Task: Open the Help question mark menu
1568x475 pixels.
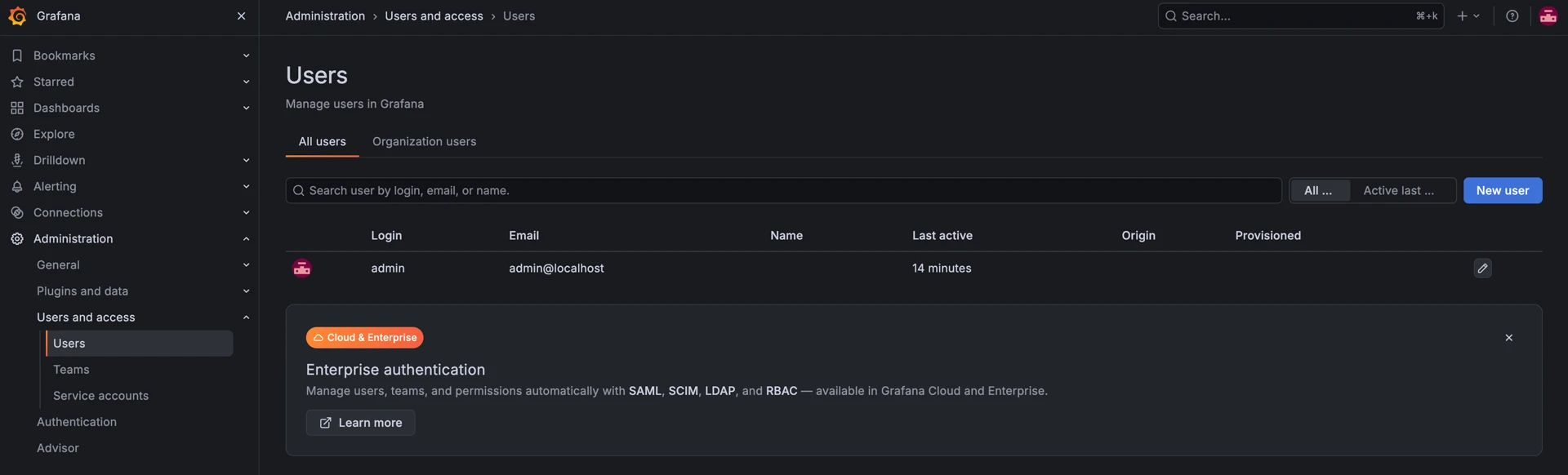Action: pyautogui.click(x=1512, y=16)
